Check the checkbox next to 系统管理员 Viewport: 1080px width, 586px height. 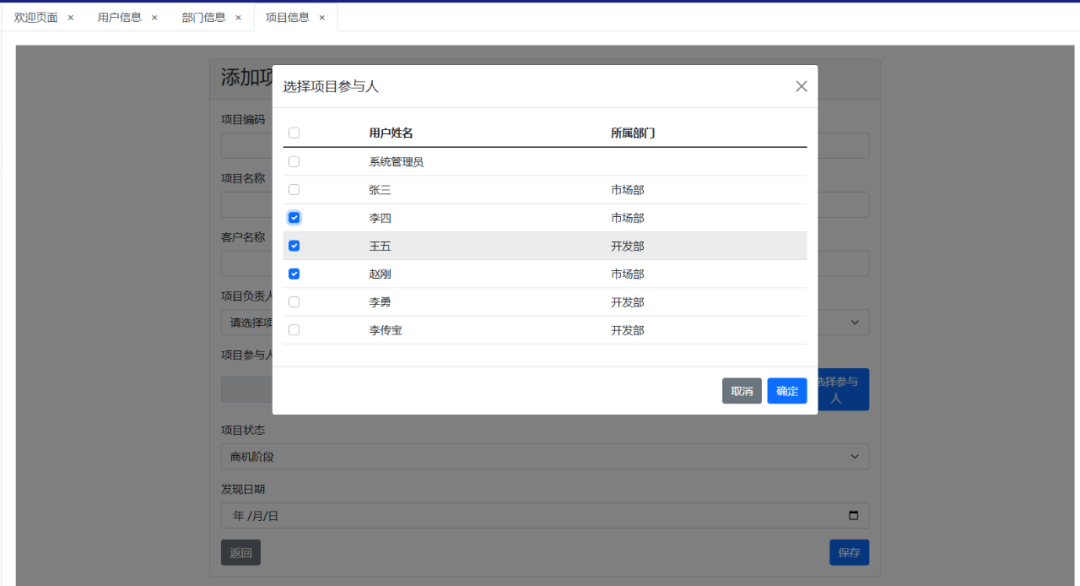293,160
